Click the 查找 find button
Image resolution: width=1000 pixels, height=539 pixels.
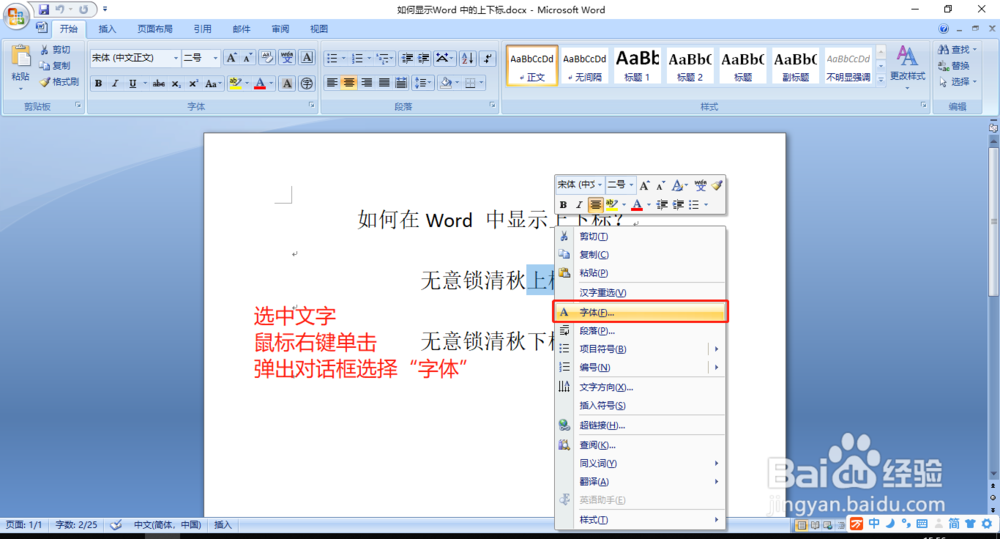tap(957, 50)
